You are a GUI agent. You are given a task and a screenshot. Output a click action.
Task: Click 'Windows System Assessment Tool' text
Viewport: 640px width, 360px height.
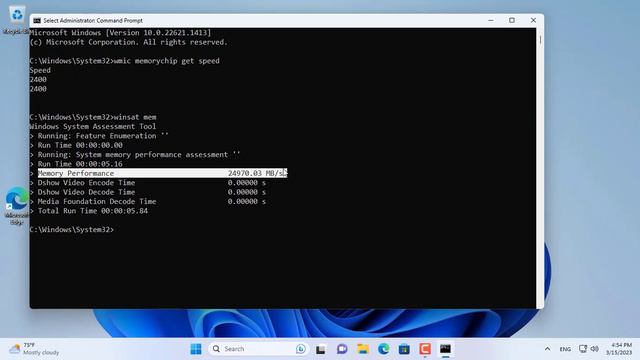click(x=93, y=127)
